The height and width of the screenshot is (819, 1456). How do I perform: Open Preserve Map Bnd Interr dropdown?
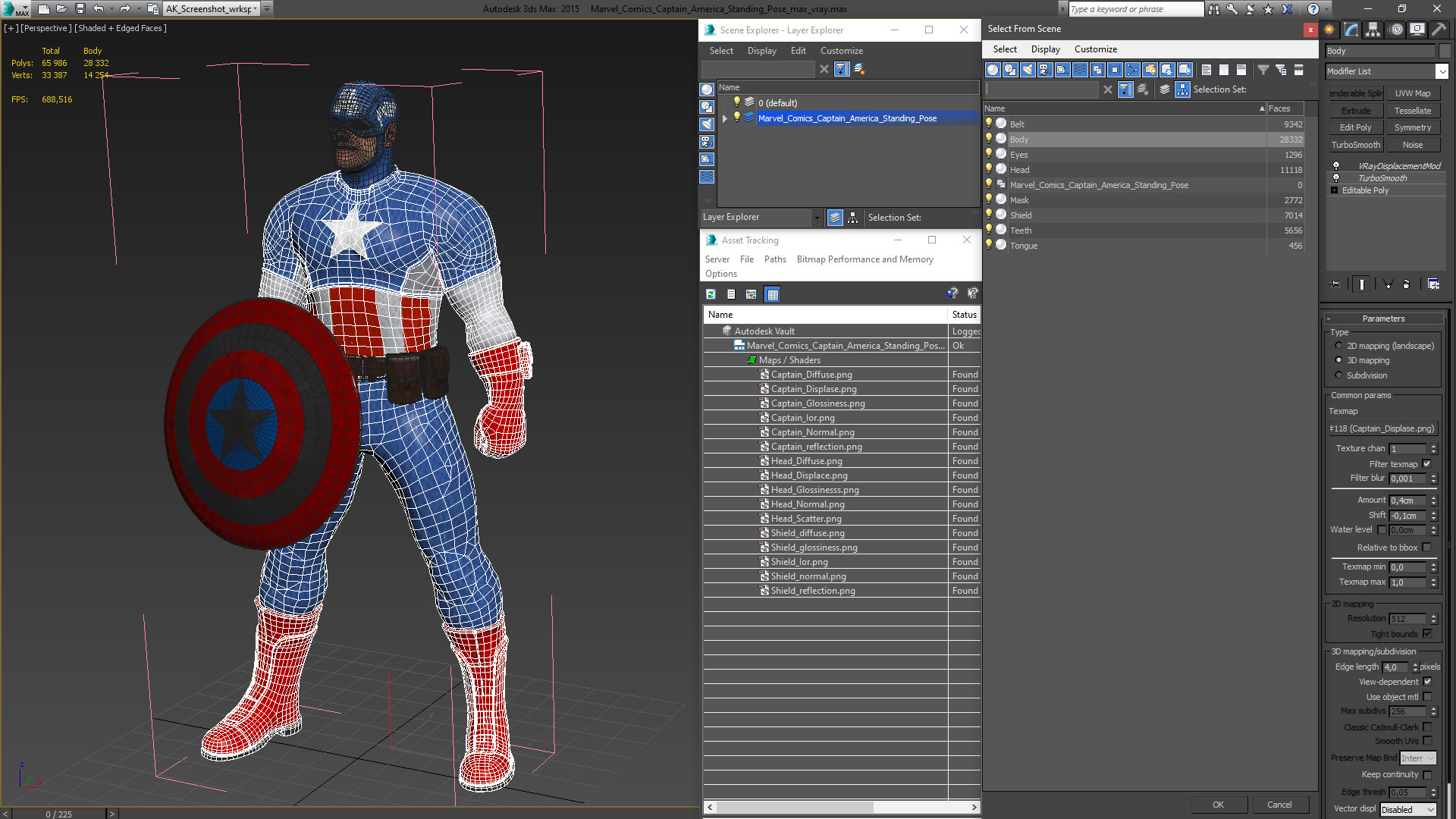pos(1417,758)
